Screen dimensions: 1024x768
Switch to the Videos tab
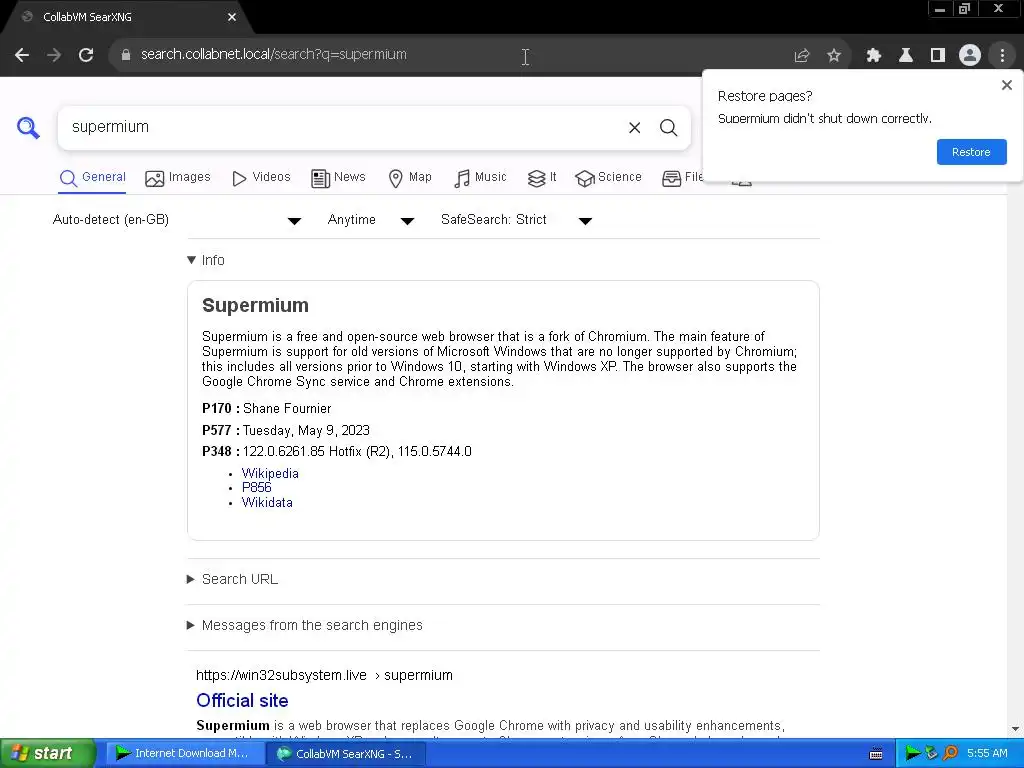[x=261, y=177]
